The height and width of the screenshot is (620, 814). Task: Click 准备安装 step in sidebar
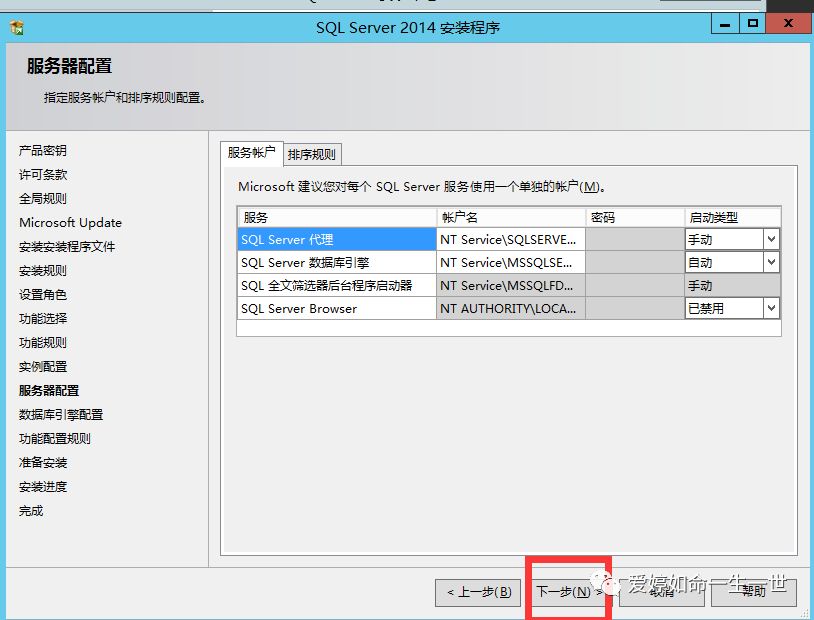point(43,463)
